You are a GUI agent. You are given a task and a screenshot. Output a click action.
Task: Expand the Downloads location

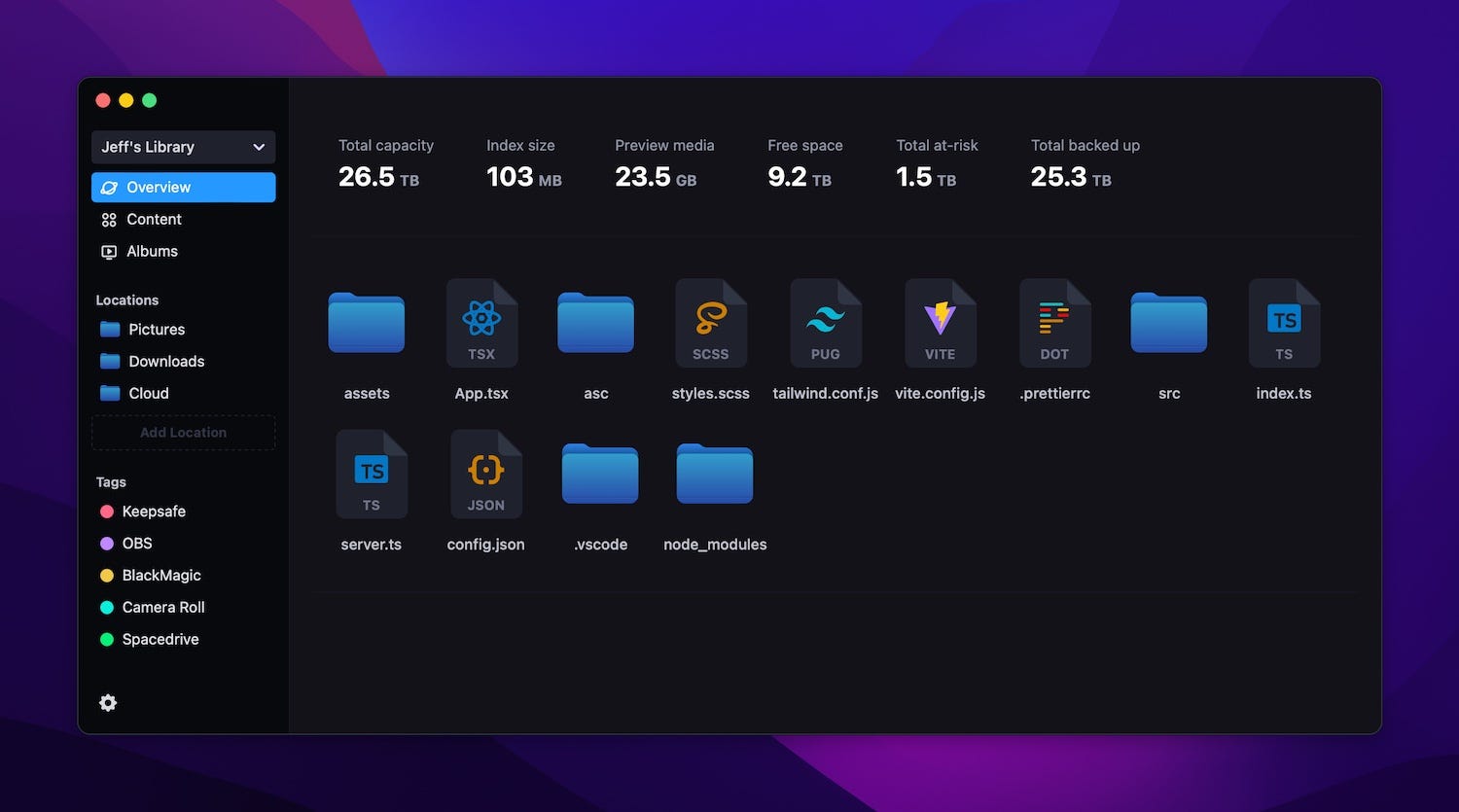click(166, 361)
